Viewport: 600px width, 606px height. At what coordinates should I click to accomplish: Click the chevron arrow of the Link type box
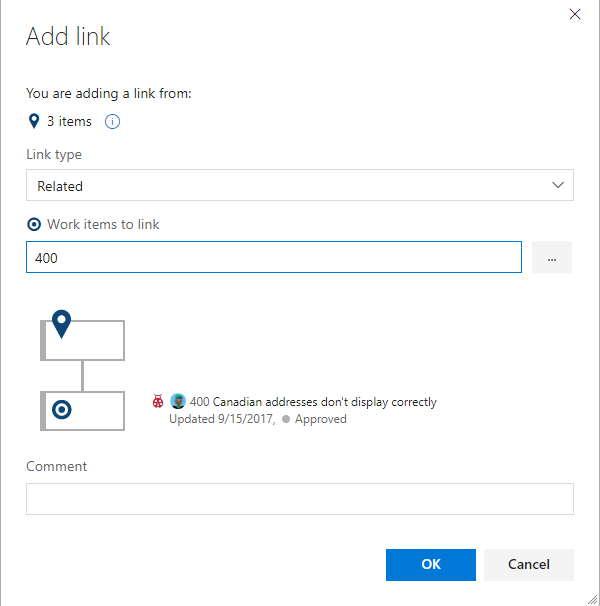tap(557, 185)
